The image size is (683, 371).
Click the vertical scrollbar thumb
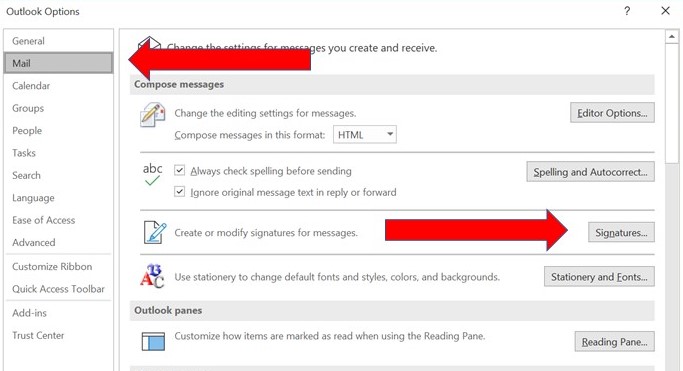(x=671, y=104)
